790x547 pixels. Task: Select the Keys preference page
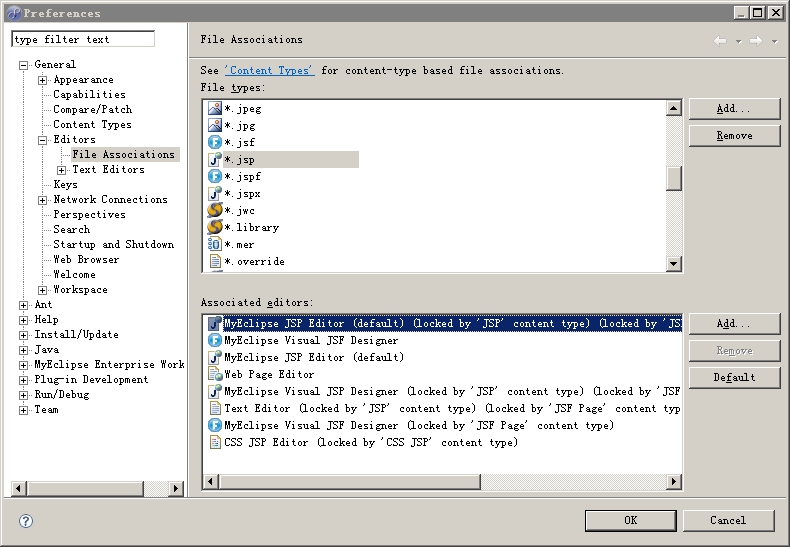tap(65, 185)
